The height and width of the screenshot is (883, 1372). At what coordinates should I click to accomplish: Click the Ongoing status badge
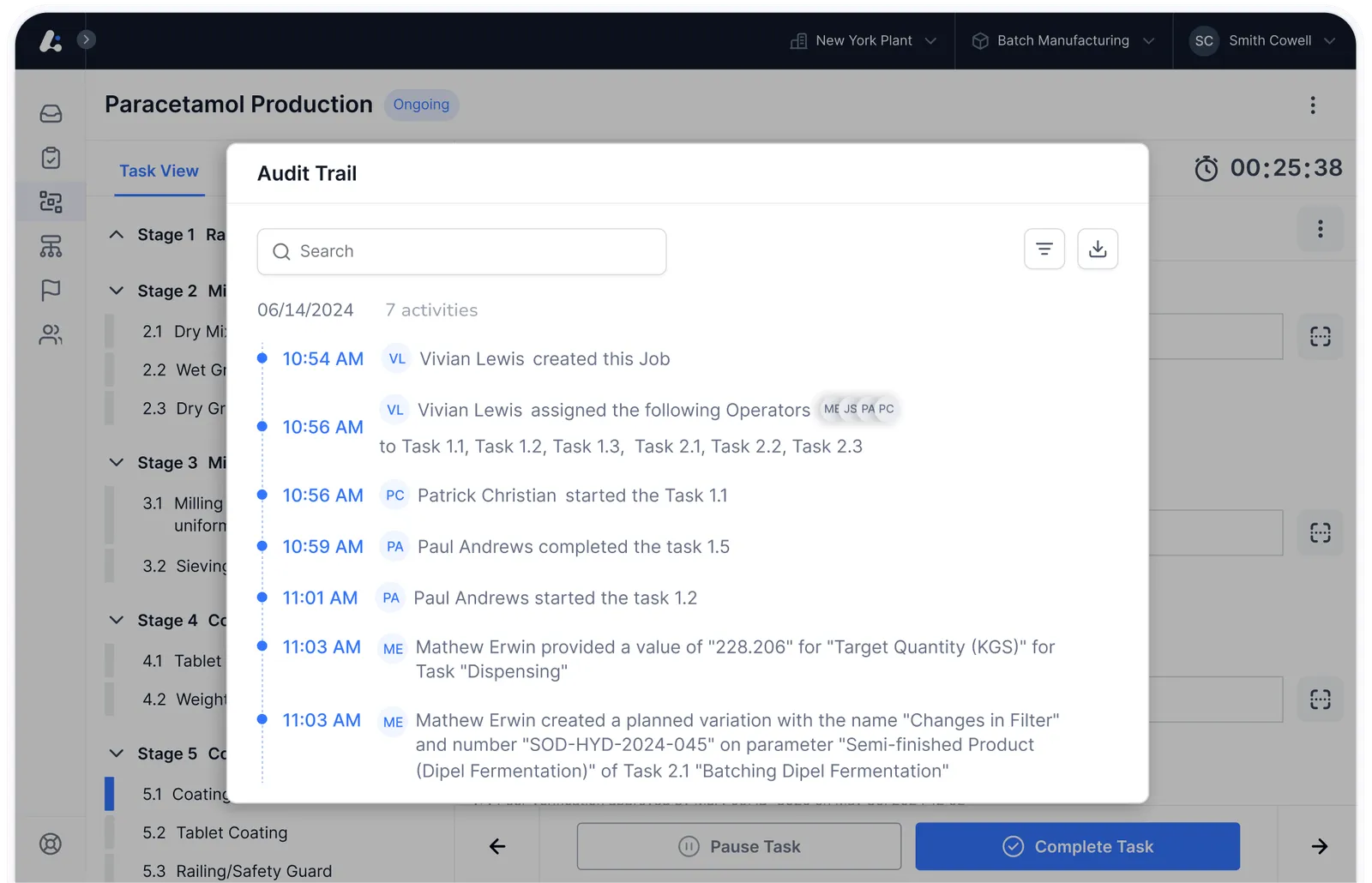coord(421,105)
